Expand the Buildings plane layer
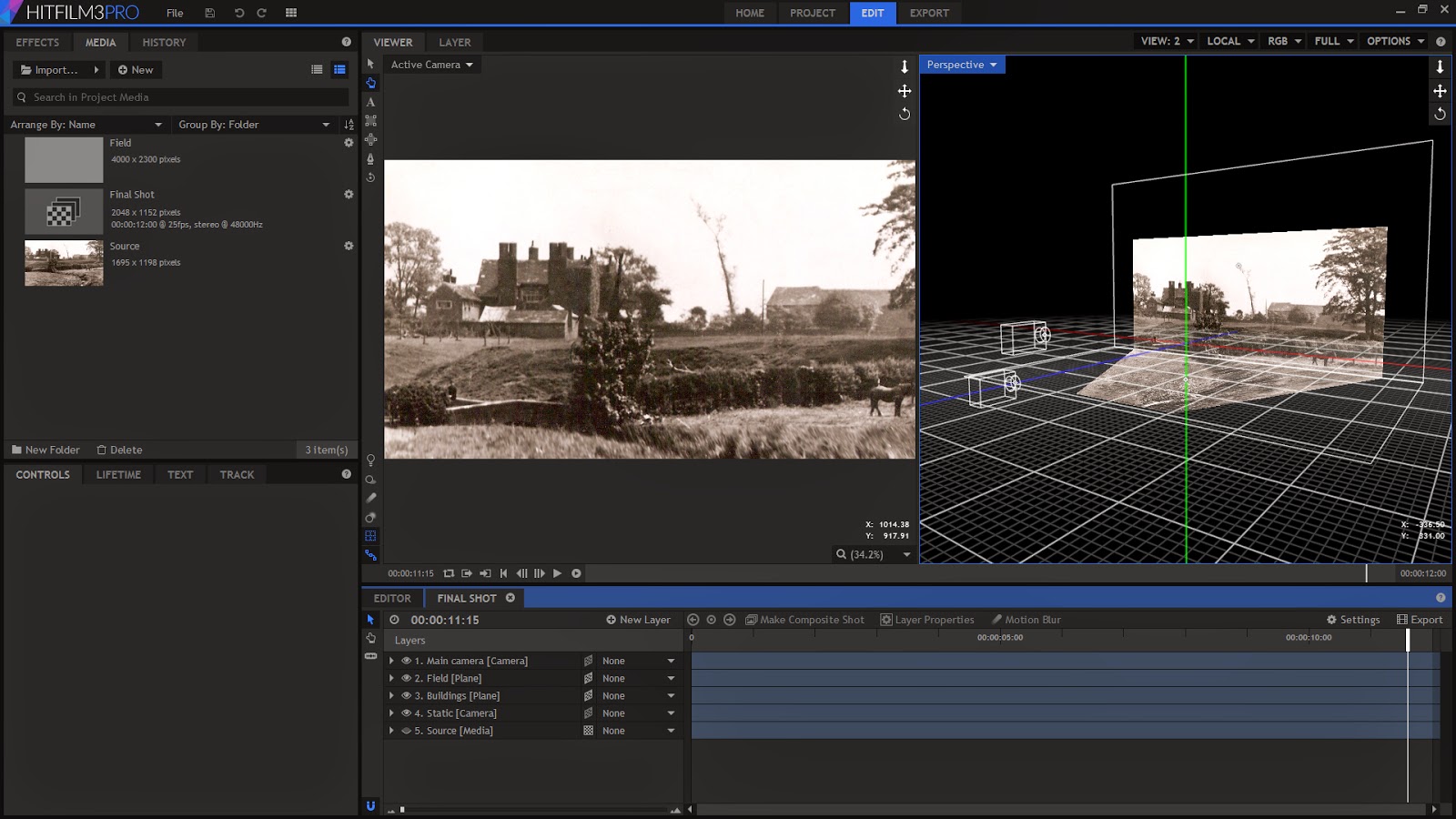The height and width of the screenshot is (819, 1456). (392, 695)
